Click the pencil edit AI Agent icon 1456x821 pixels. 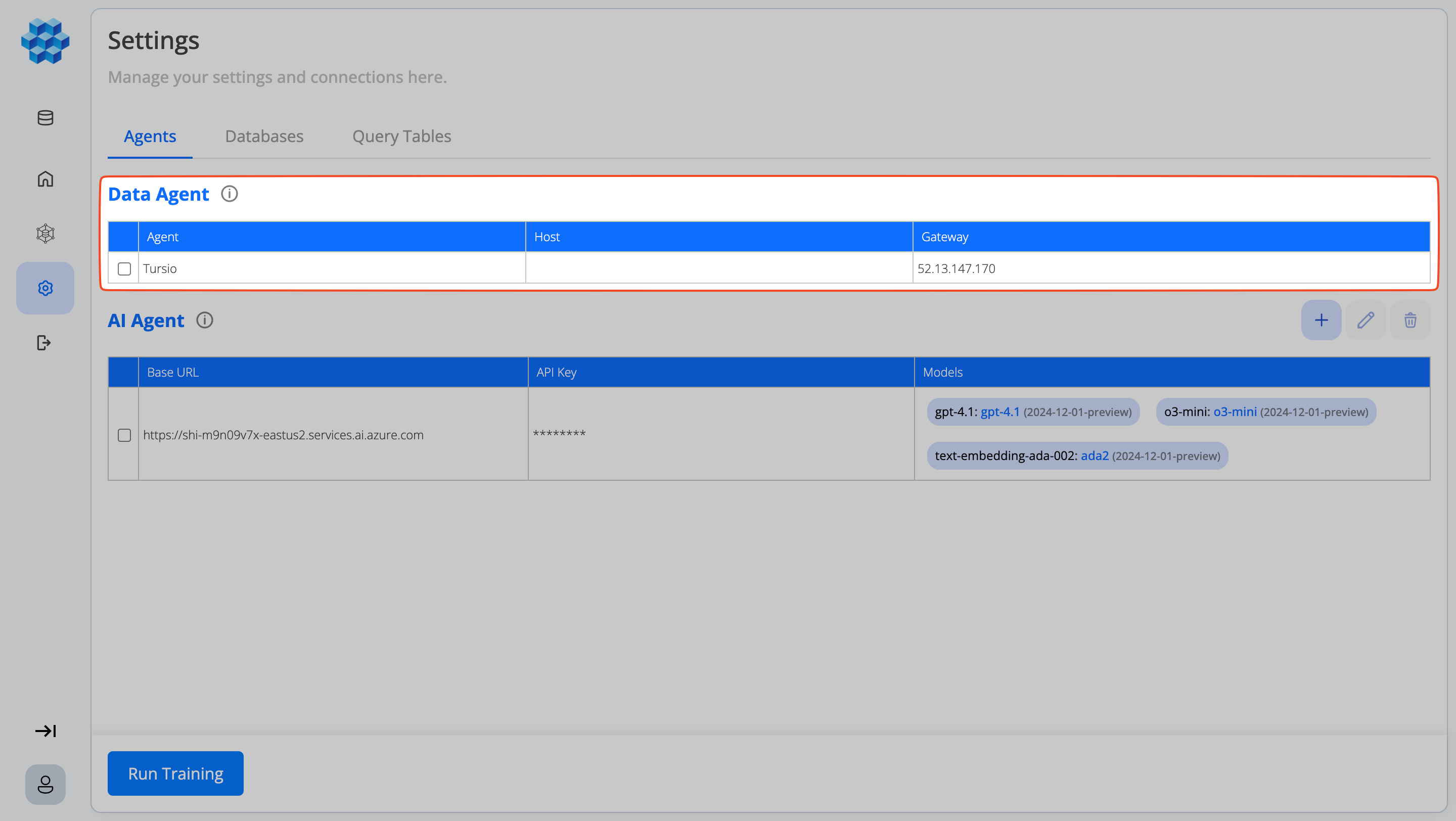(x=1366, y=321)
